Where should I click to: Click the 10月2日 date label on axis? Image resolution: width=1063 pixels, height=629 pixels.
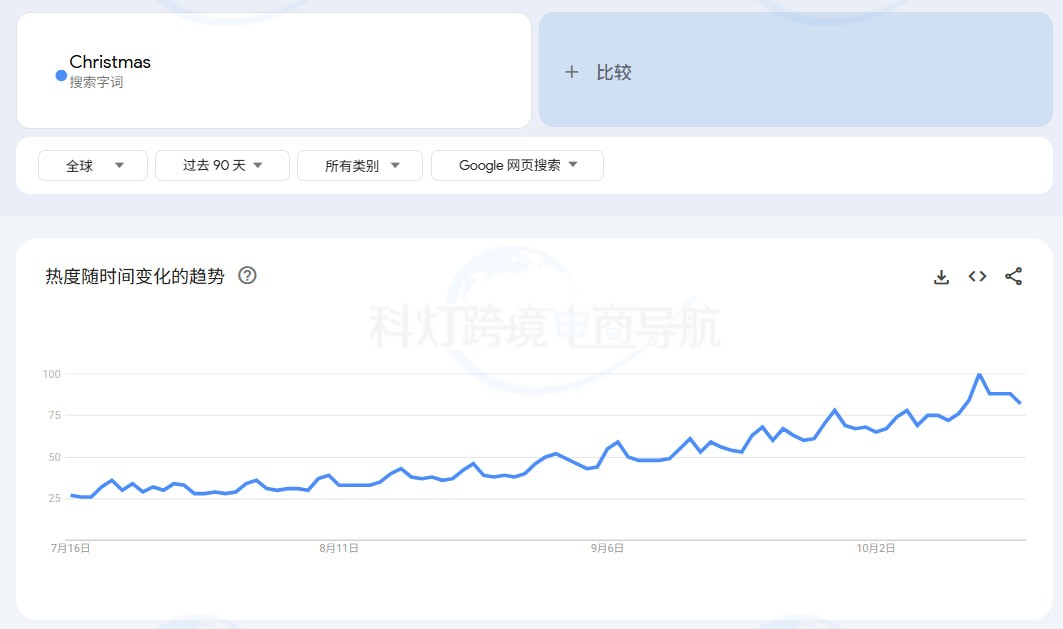[876, 548]
